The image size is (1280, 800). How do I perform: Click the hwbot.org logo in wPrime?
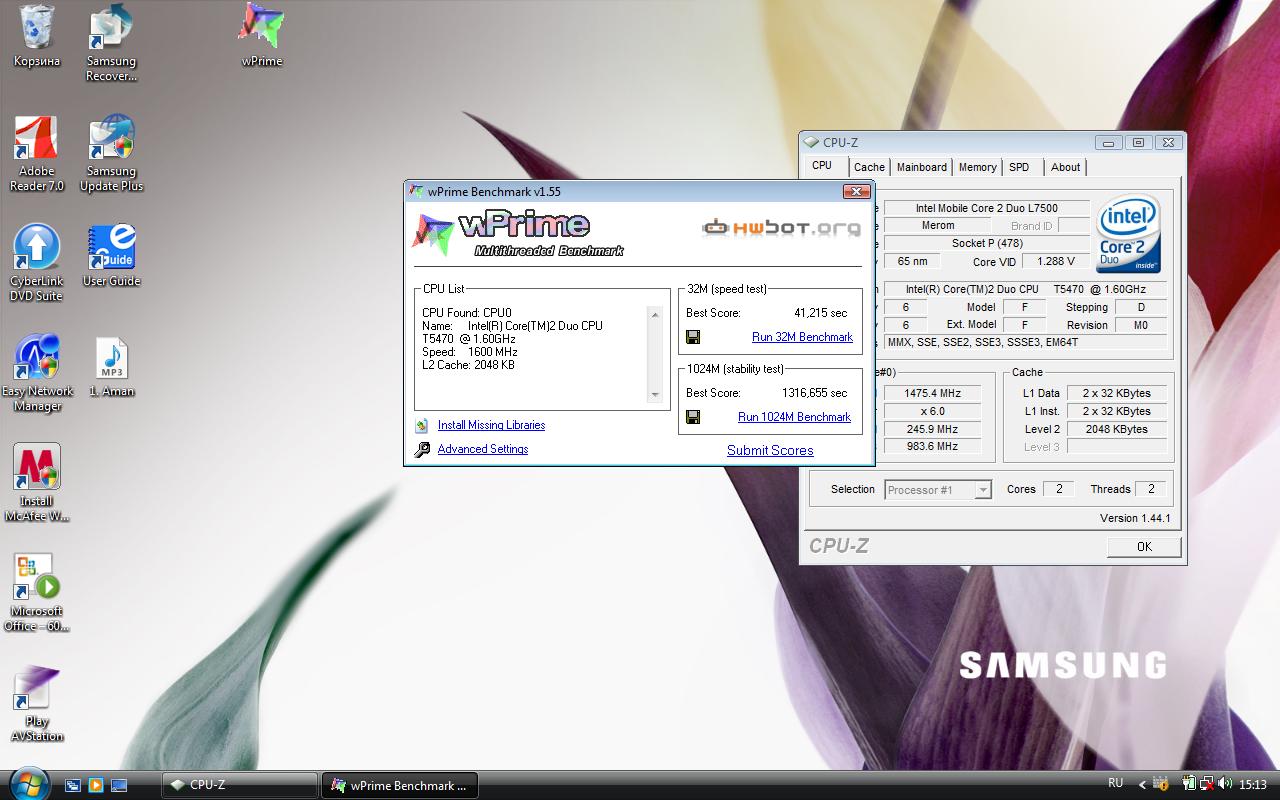coord(781,228)
